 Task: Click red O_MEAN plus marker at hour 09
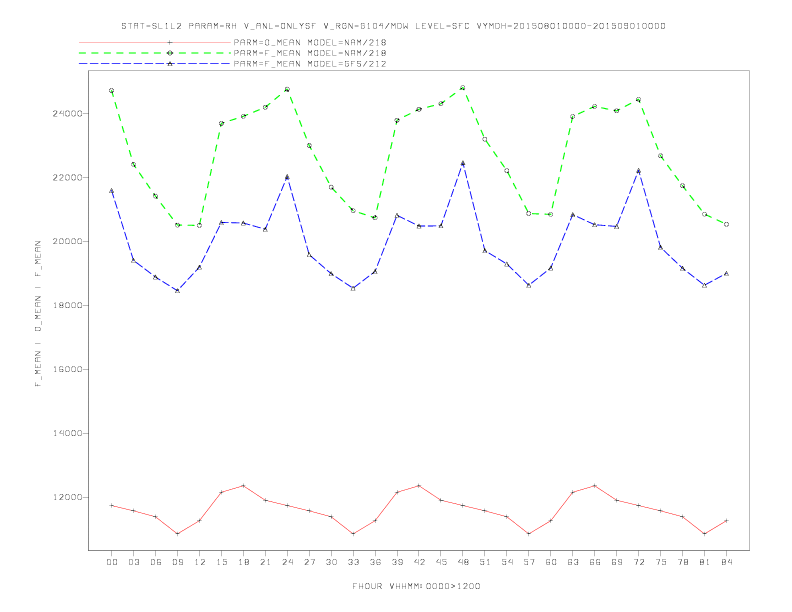pyautogui.click(x=177, y=534)
